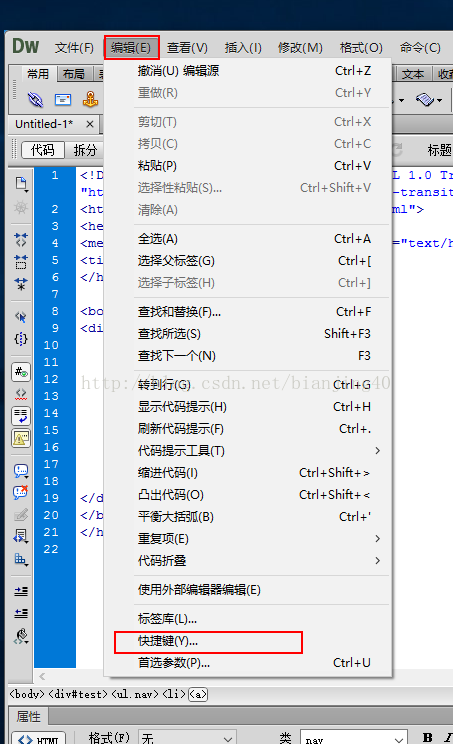Open the 格式(F) format dropdown
453x744 pixels.
point(187,738)
